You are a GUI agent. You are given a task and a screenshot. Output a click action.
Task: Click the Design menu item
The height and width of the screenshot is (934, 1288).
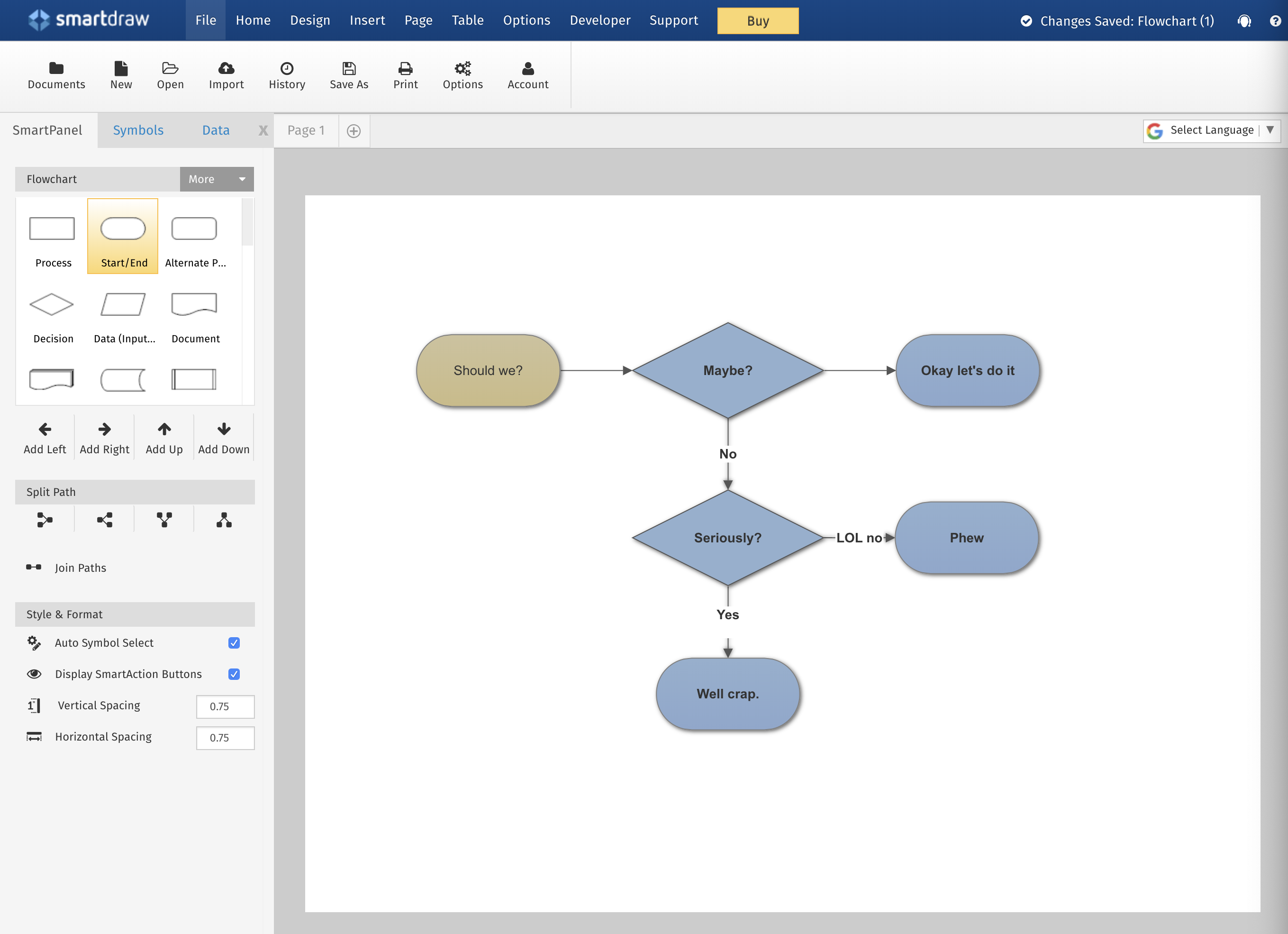310,20
